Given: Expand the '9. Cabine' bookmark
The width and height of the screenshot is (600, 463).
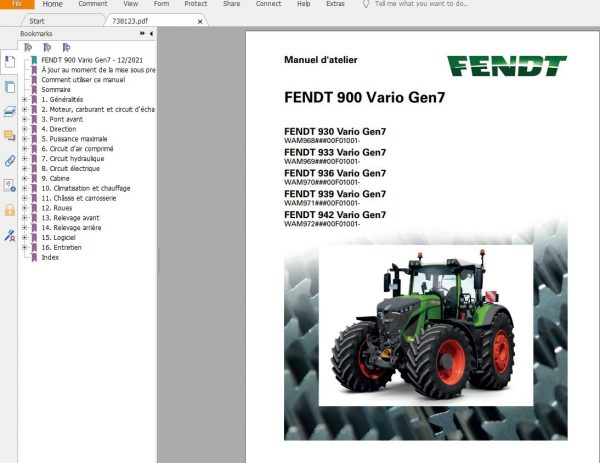Looking at the screenshot, I should pyautogui.click(x=24, y=179).
